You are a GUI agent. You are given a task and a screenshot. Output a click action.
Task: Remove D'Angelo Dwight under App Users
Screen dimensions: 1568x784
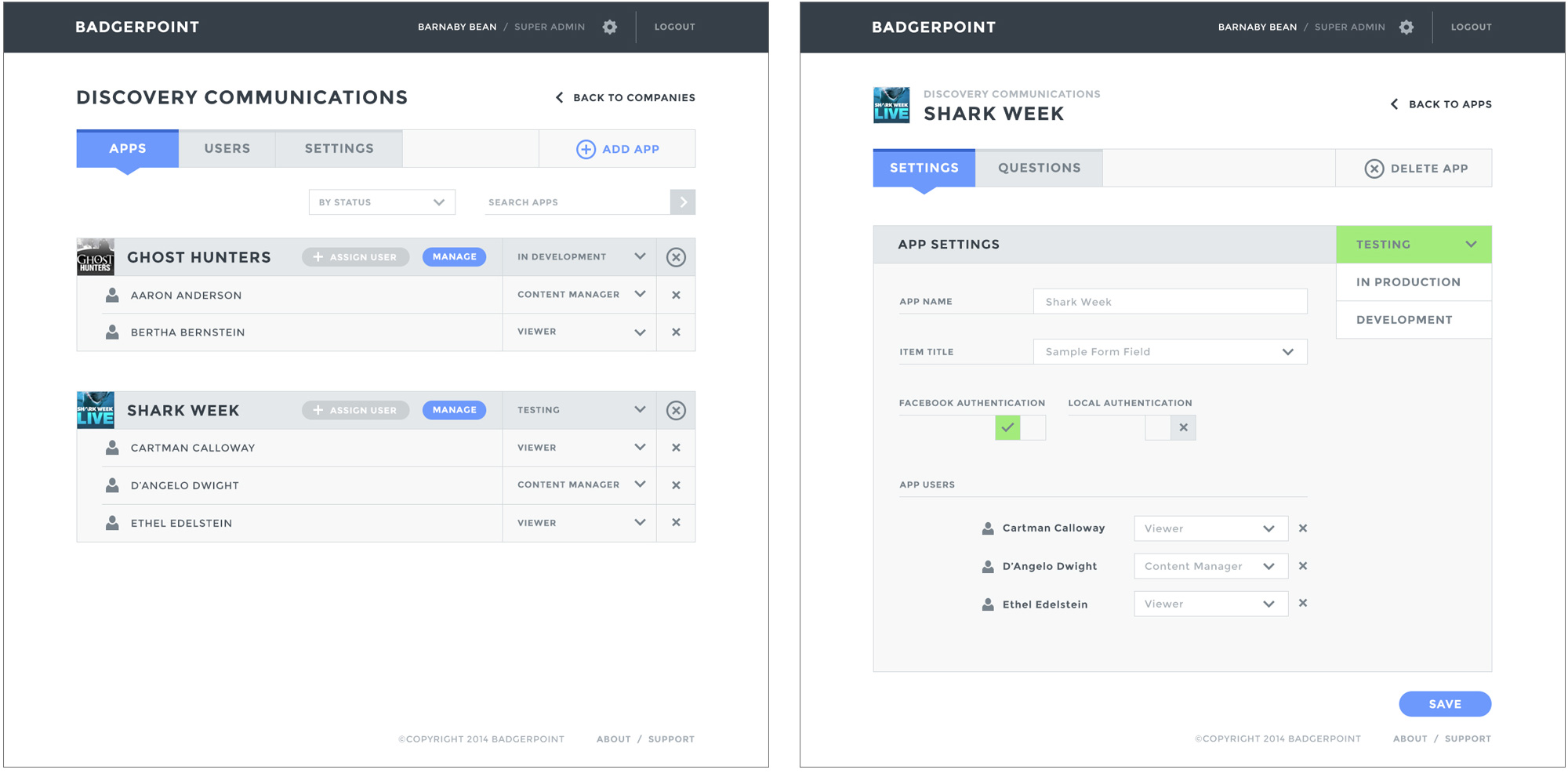(1303, 566)
